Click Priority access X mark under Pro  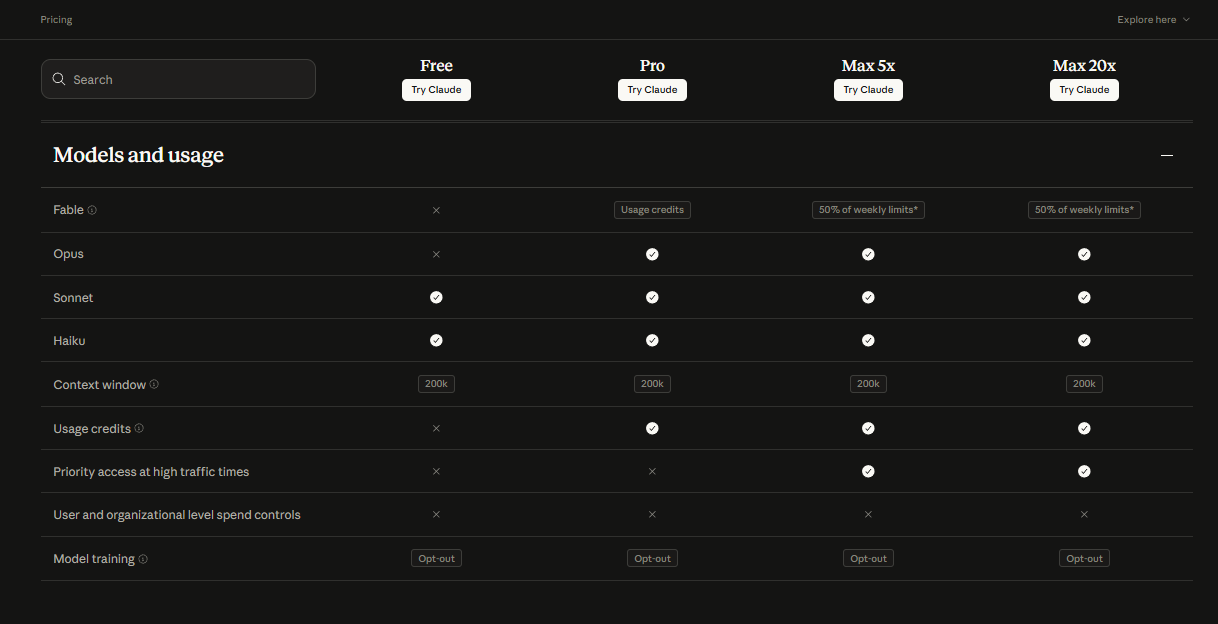pos(652,471)
